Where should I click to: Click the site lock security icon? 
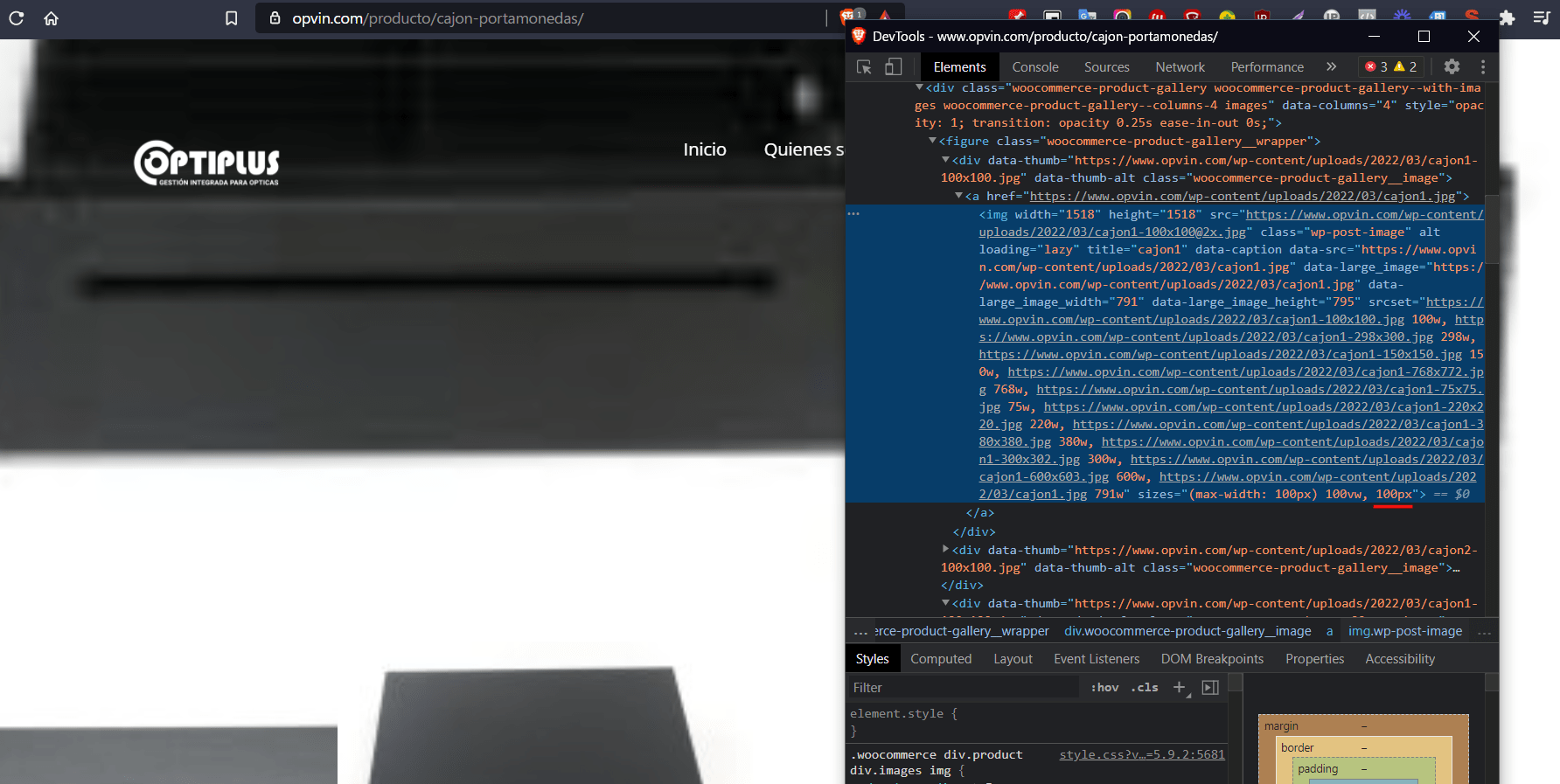(275, 18)
